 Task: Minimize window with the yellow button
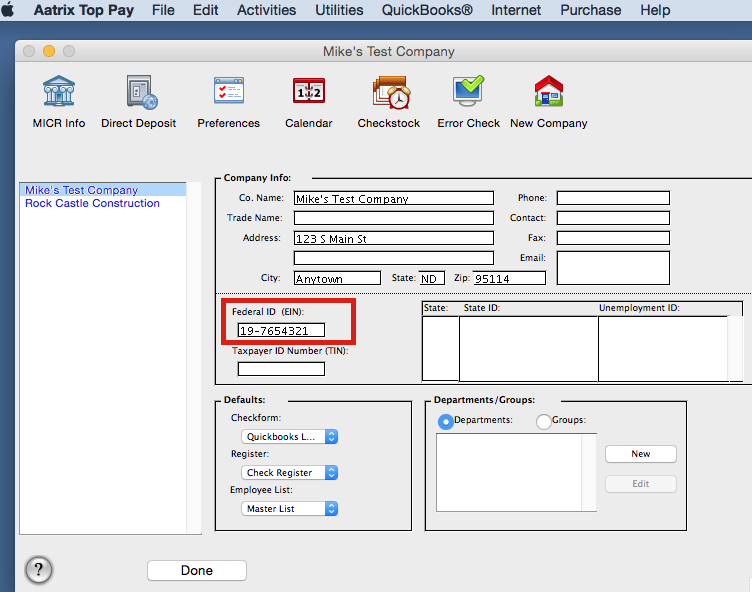coord(49,51)
